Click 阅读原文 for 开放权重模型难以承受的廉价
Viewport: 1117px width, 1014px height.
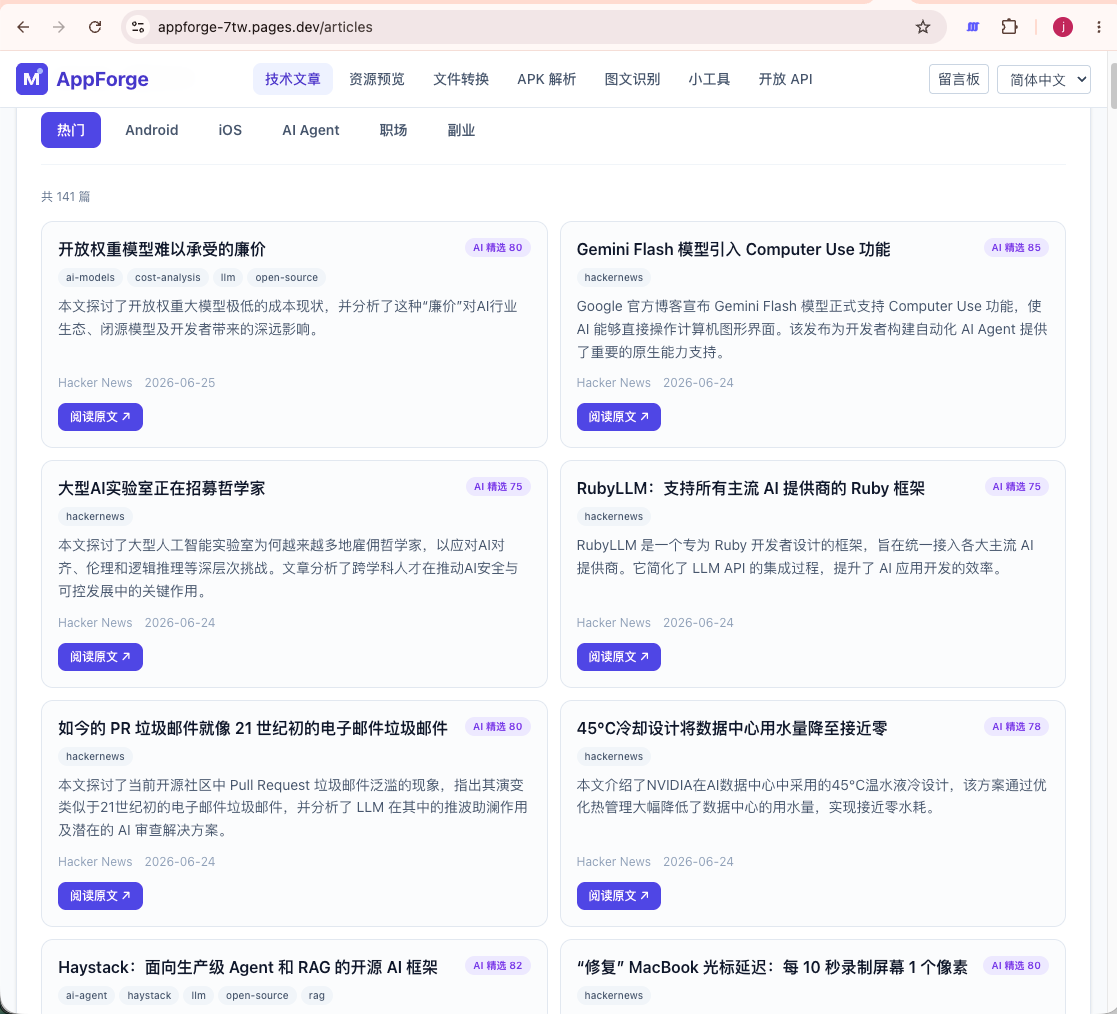pyautogui.click(x=100, y=417)
